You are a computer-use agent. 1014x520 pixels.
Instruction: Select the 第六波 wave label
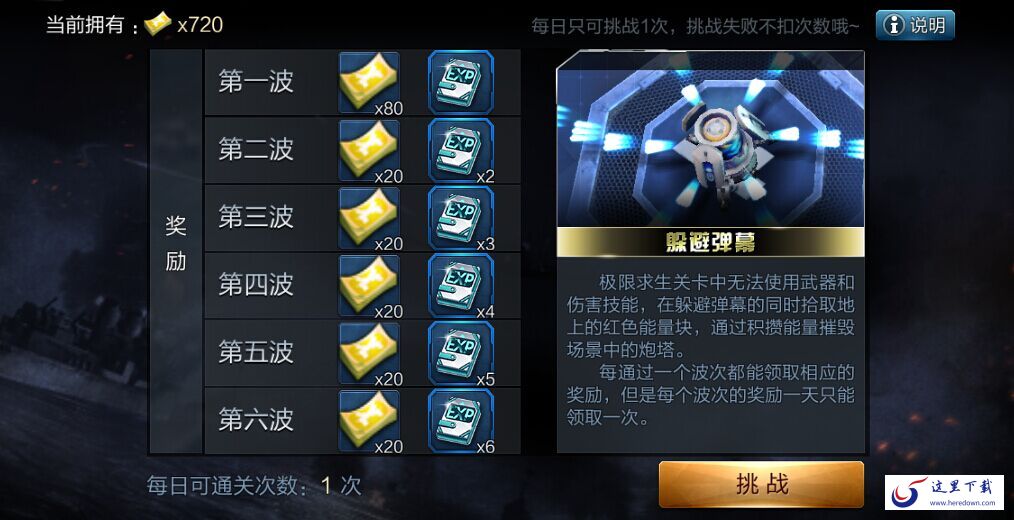click(255, 420)
